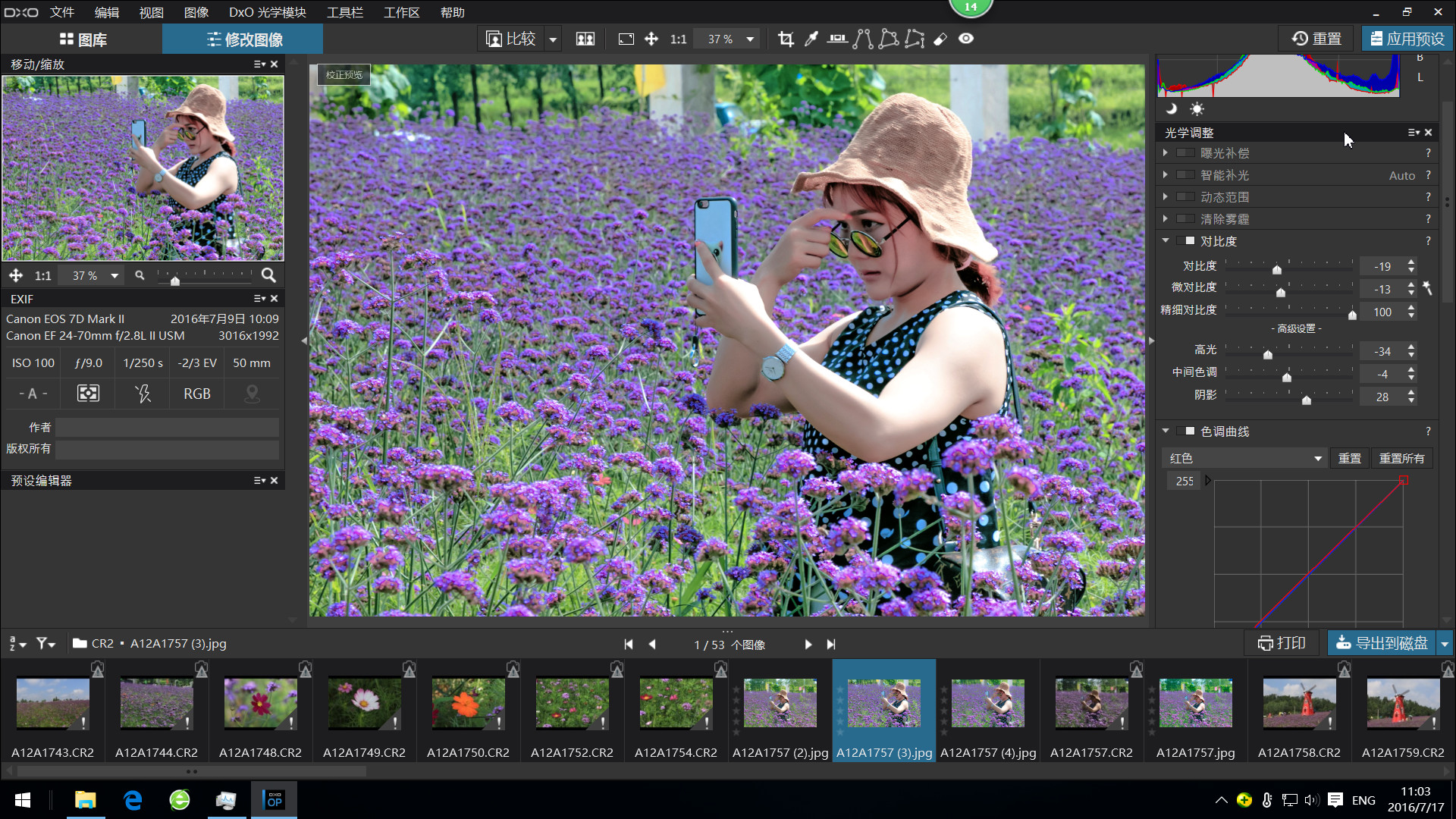Activate the force parallels perspective tool
Image resolution: width=1456 pixels, height=819 pixels.
point(863,39)
